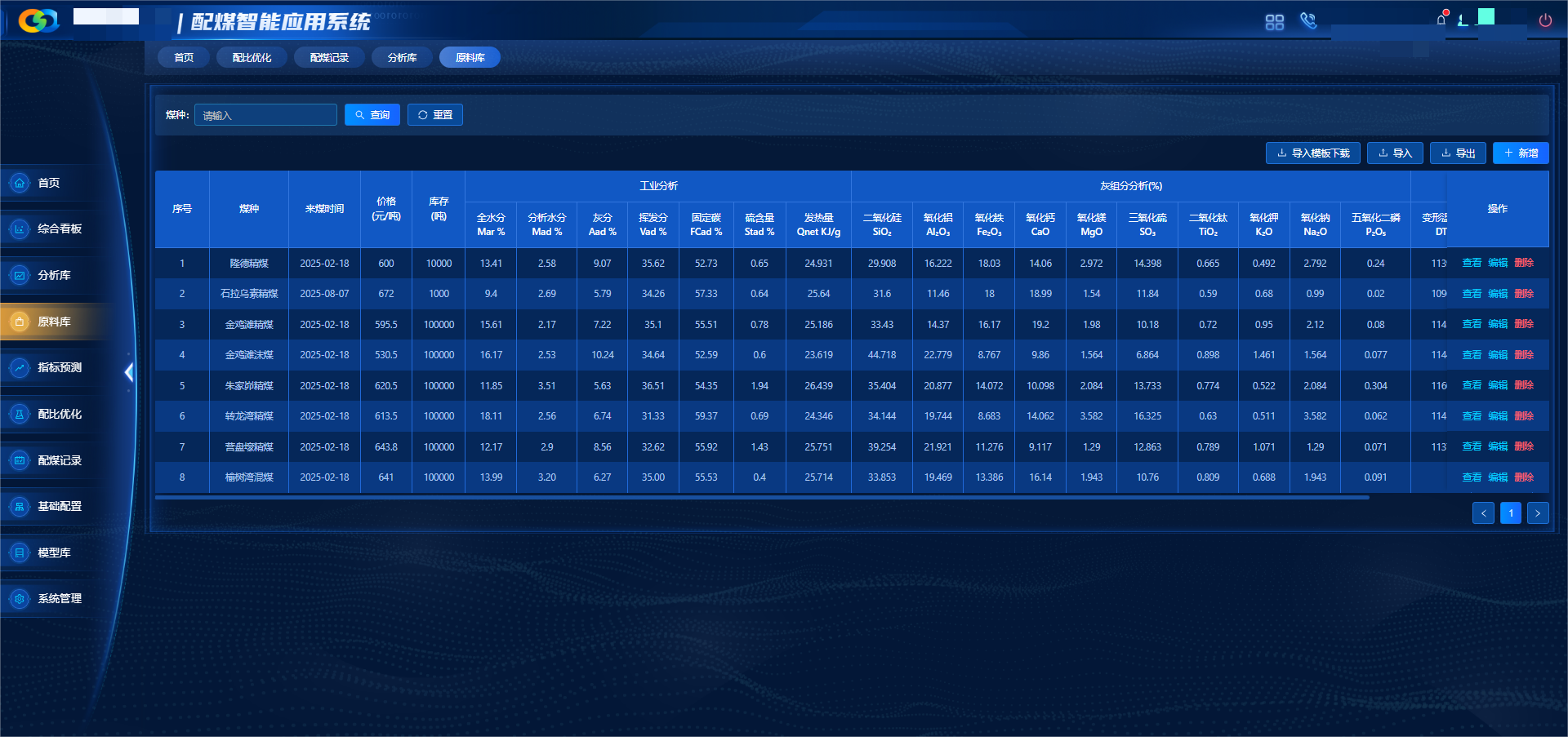The width and height of the screenshot is (1568, 737).
Task: Open the grid apps icon
Action: coord(1274,22)
